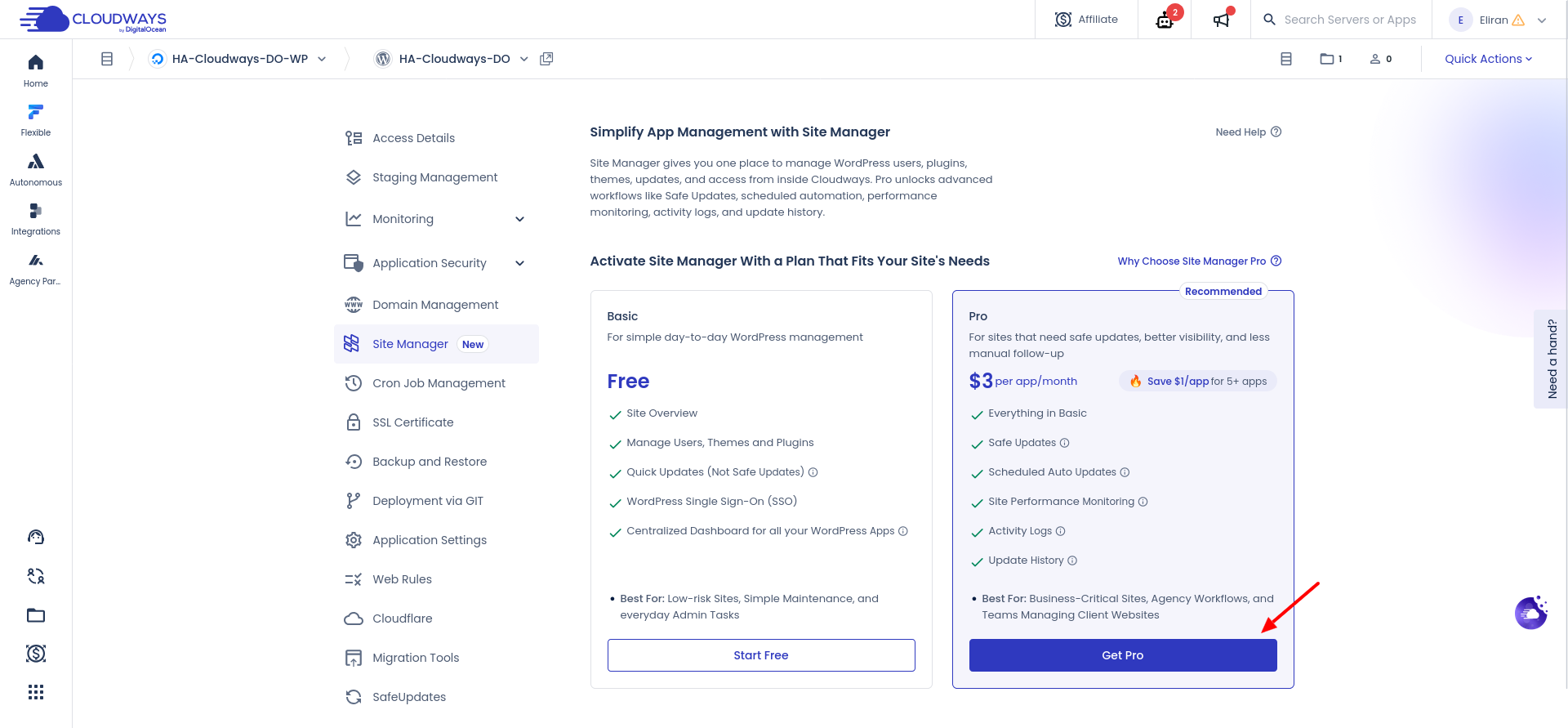The image size is (1568, 728).
Task: Select Site Manager menu item
Action: (437, 344)
